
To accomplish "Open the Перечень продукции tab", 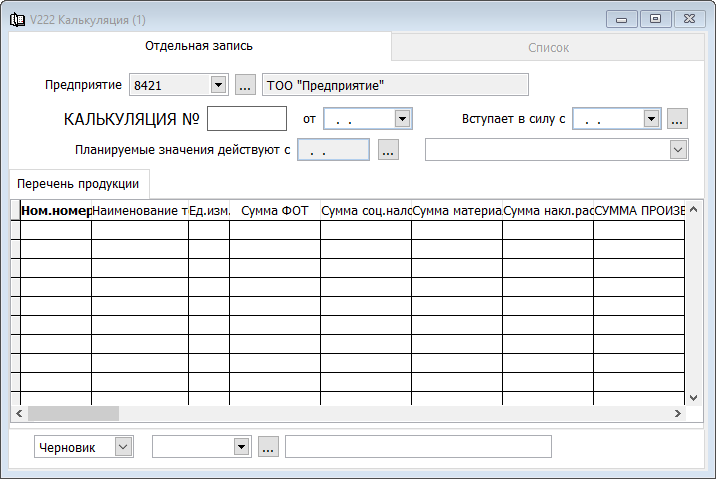I will [78, 184].
